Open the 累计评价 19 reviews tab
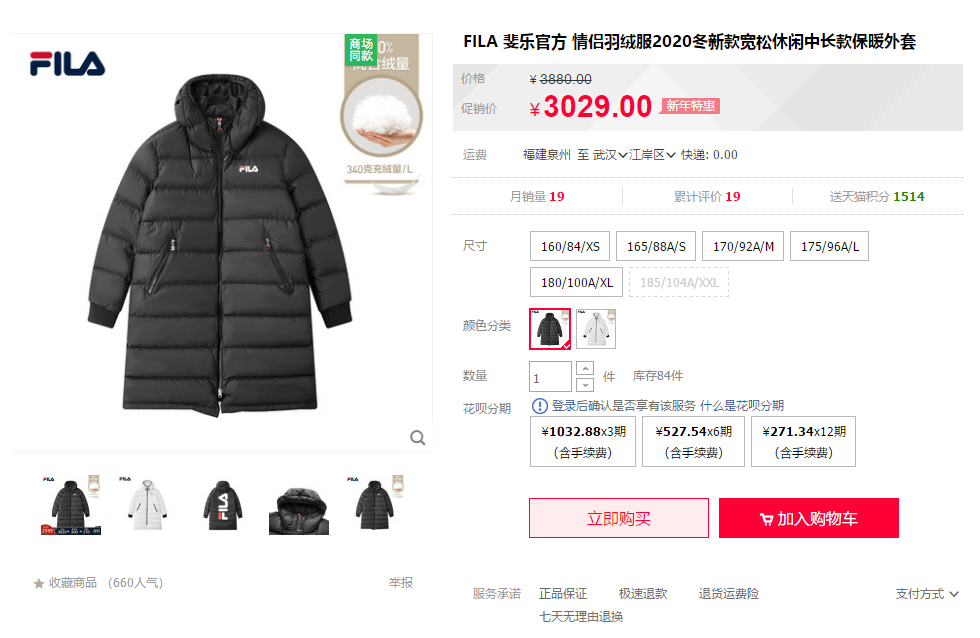The width and height of the screenshot is (980, 638). pos(707,196)
